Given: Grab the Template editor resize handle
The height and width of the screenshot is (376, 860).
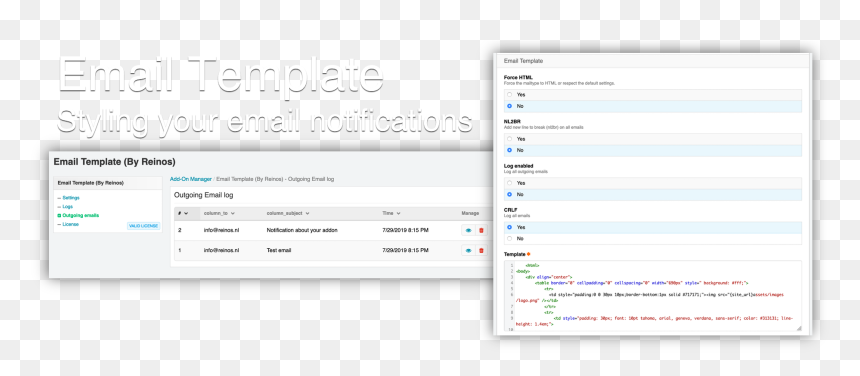Looking at the screenshot, I should (x=799, y=328).
